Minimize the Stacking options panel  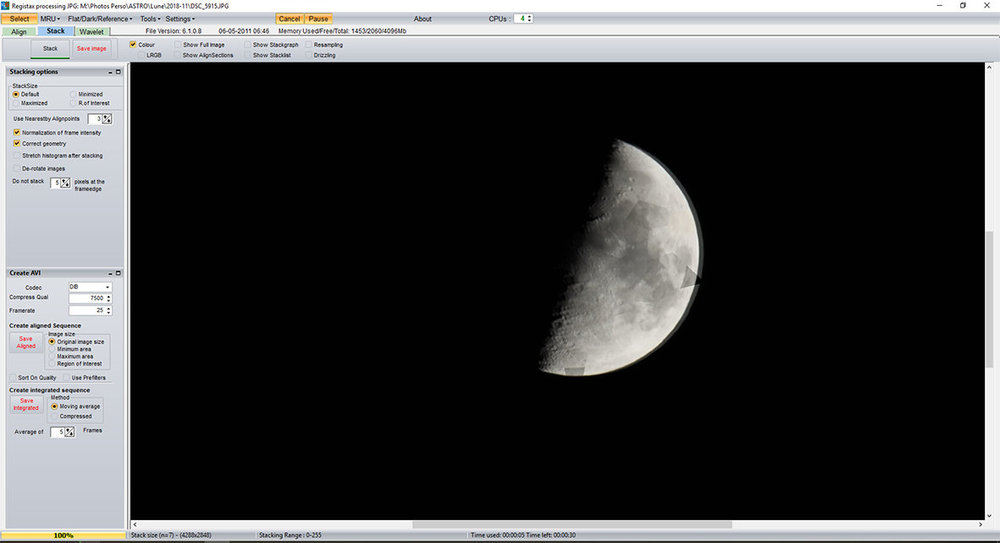pos(109,72)
